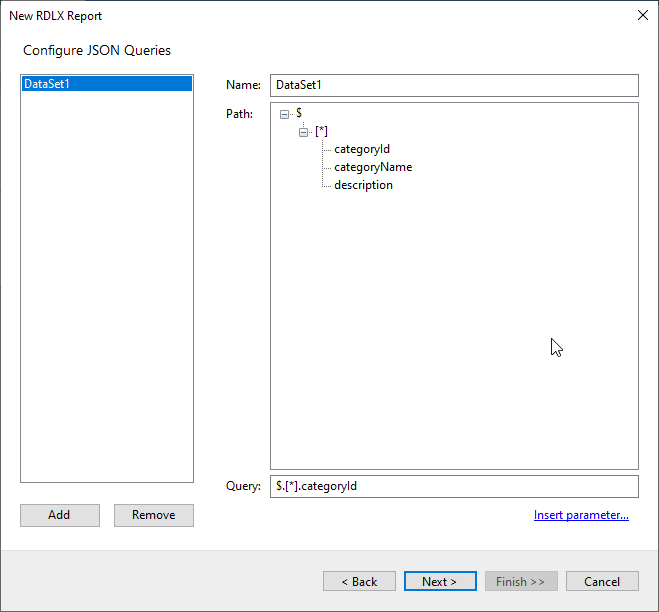Select the [*] array node
This screenshot has width=659, height=612.
[x=322, y=132]
